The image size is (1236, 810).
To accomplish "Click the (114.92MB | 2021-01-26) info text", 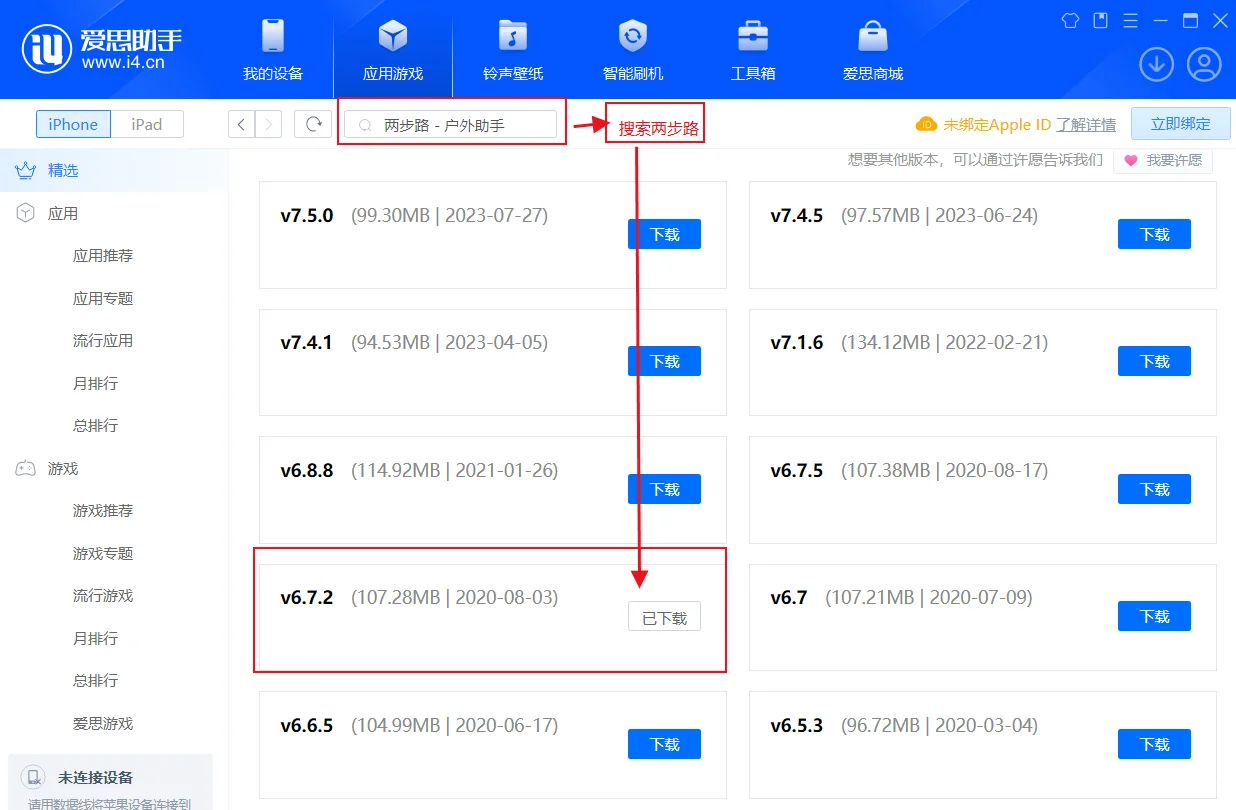I will point(454,470).
